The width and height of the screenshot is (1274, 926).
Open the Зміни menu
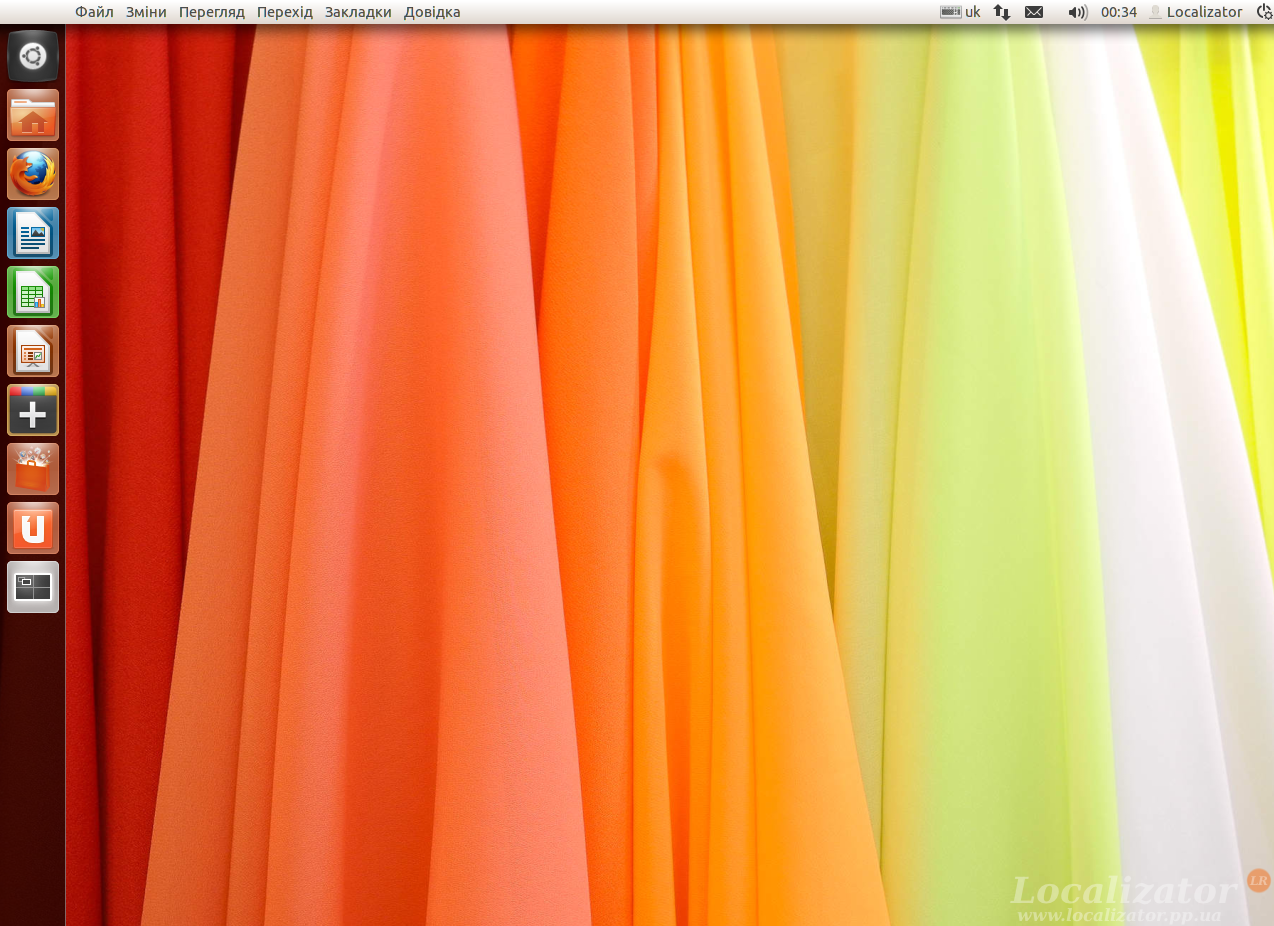pos(146,12)
